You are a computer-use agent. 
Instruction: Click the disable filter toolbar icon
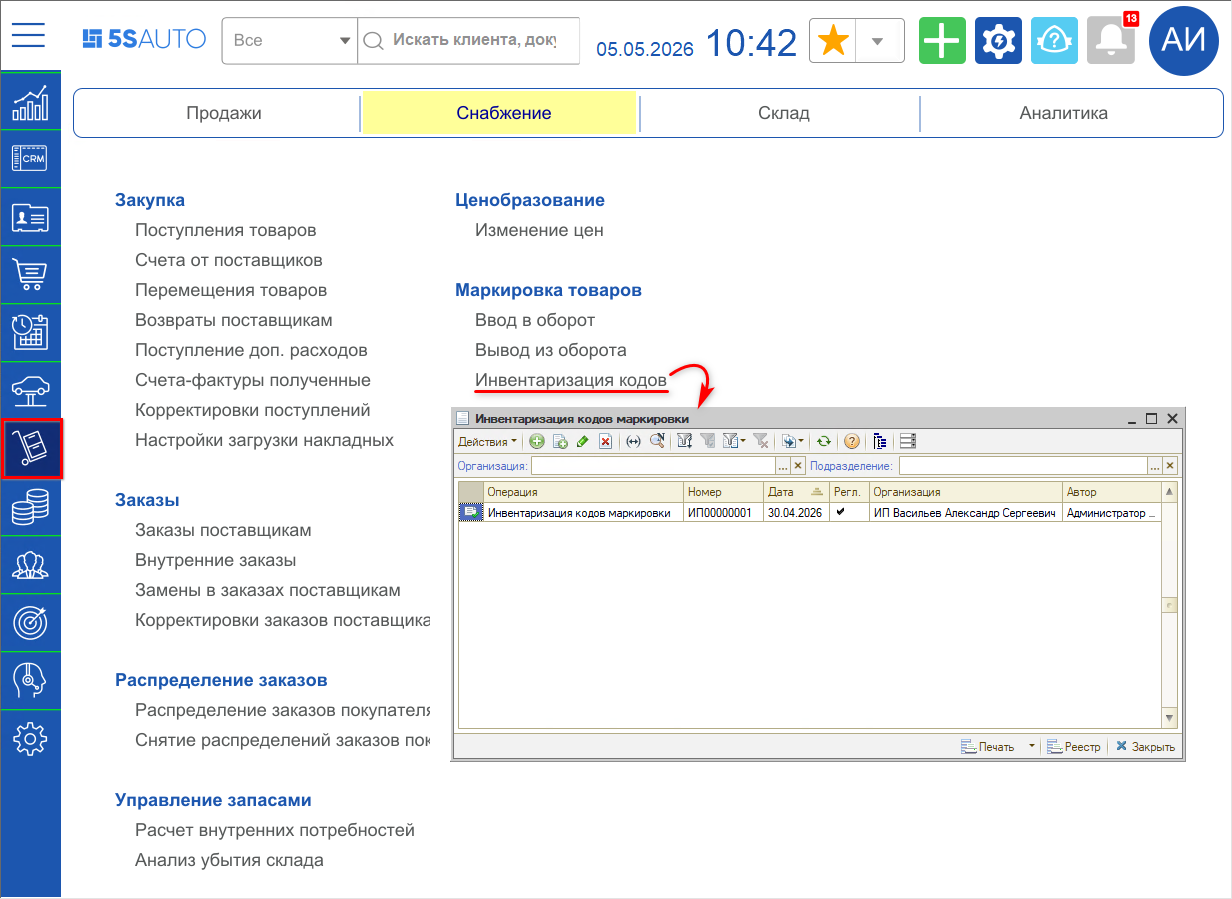[x=760, y=441]
